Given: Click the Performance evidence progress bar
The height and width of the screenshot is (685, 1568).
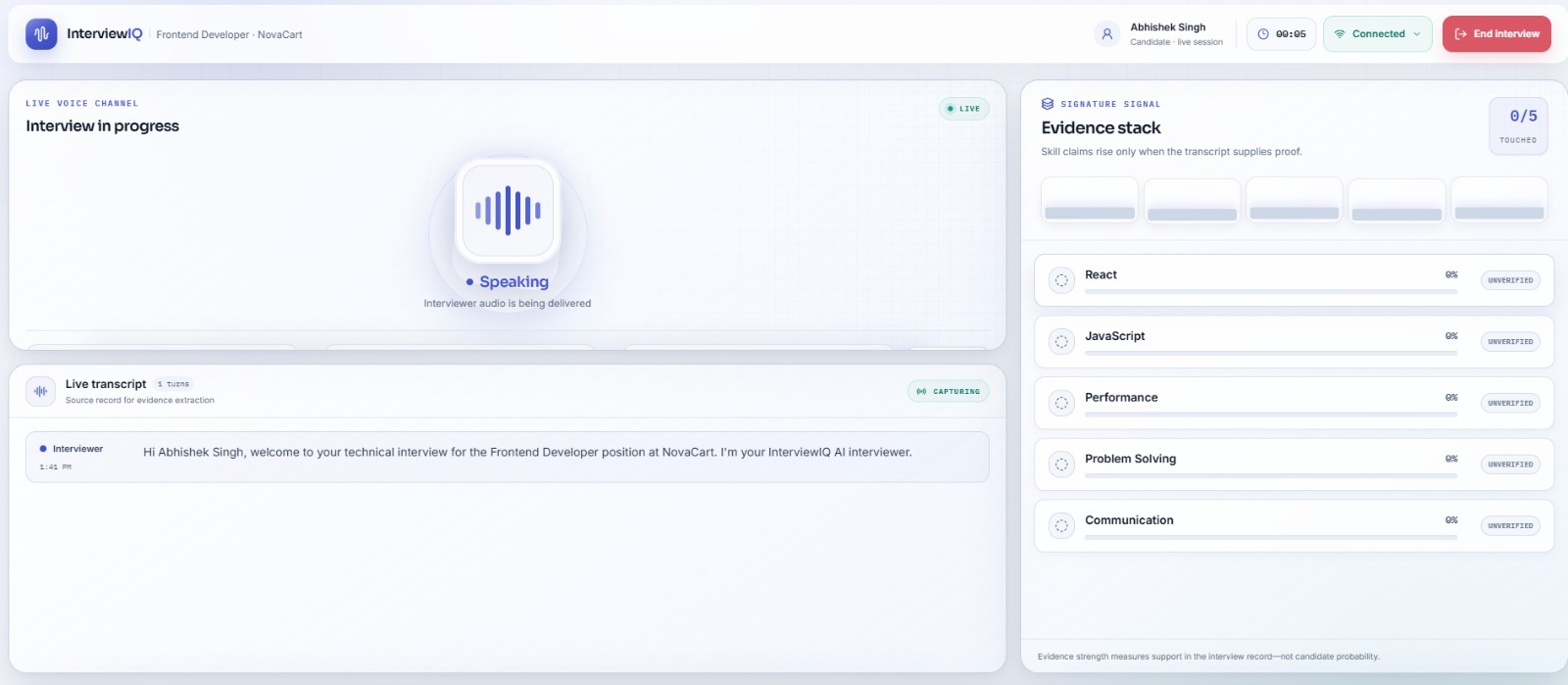Looking at the screenshot, I should coord(1271,414).
